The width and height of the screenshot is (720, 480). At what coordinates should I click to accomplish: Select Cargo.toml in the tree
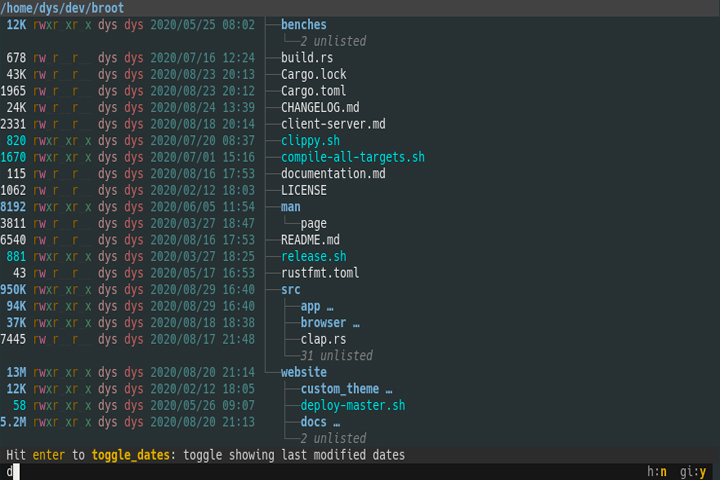pyautogui.click(x=314, y=91)
